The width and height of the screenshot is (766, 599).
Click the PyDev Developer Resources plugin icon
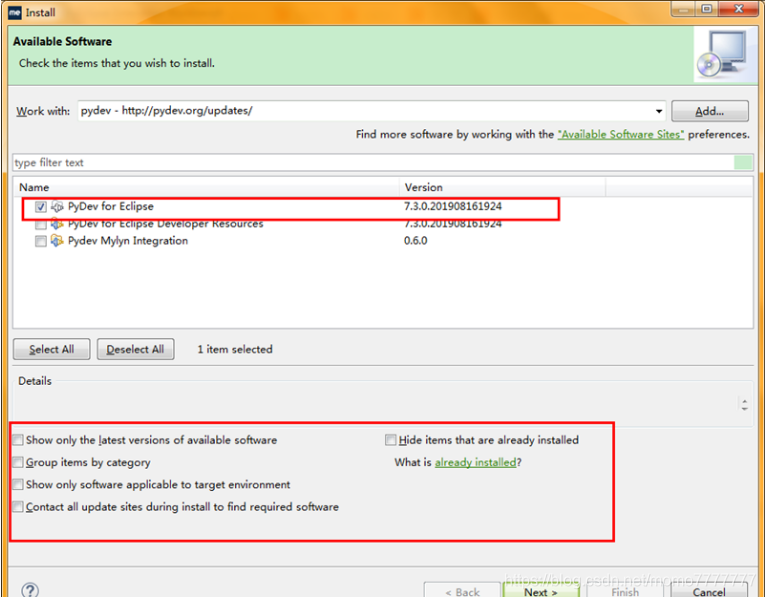[57, 224]
